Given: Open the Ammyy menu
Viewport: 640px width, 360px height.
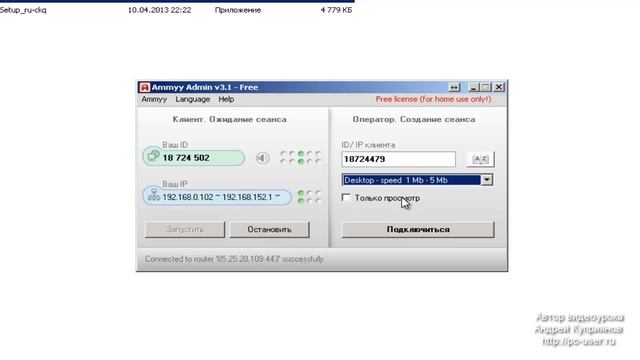Looking at the screenshot, I should pyautogui.click(x=154, y=99).
